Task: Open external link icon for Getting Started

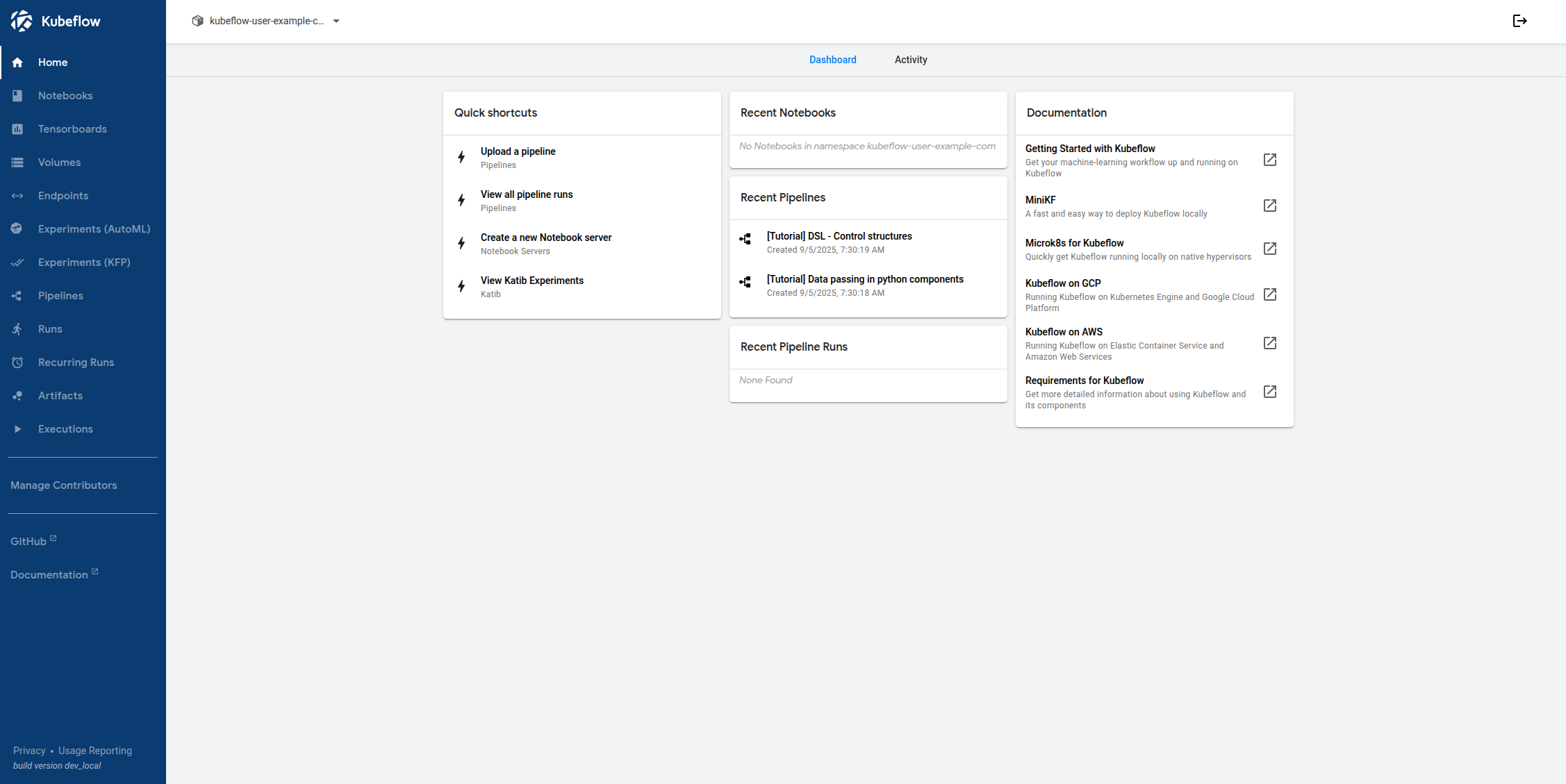Action: (1269, 160)
